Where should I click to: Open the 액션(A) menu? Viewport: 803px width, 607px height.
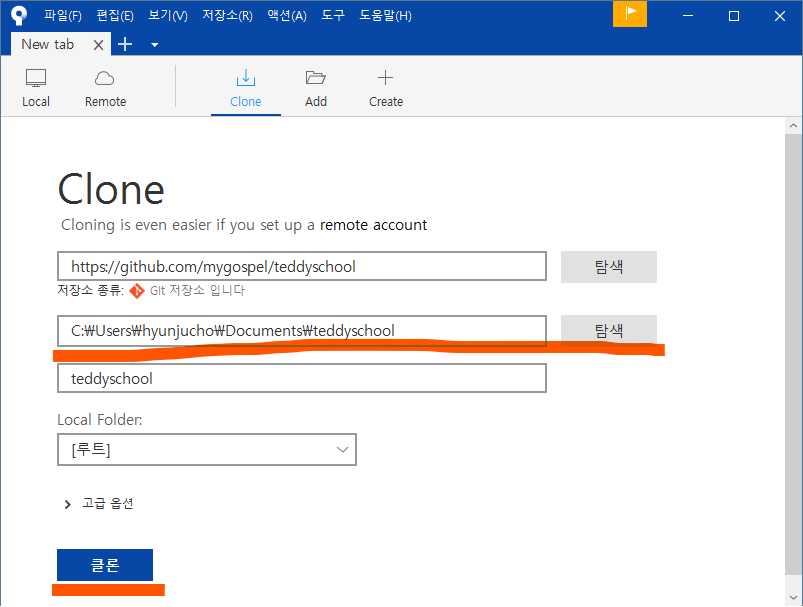click(x=287, y=16)
